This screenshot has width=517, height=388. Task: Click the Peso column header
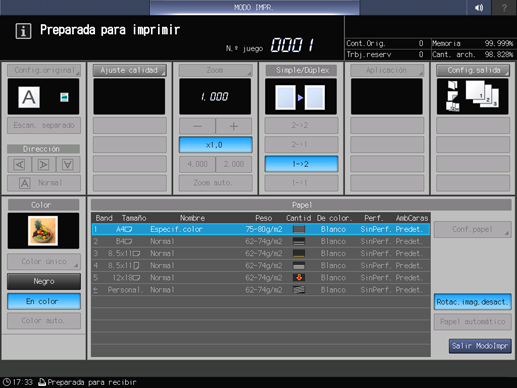tap(264, 218)
